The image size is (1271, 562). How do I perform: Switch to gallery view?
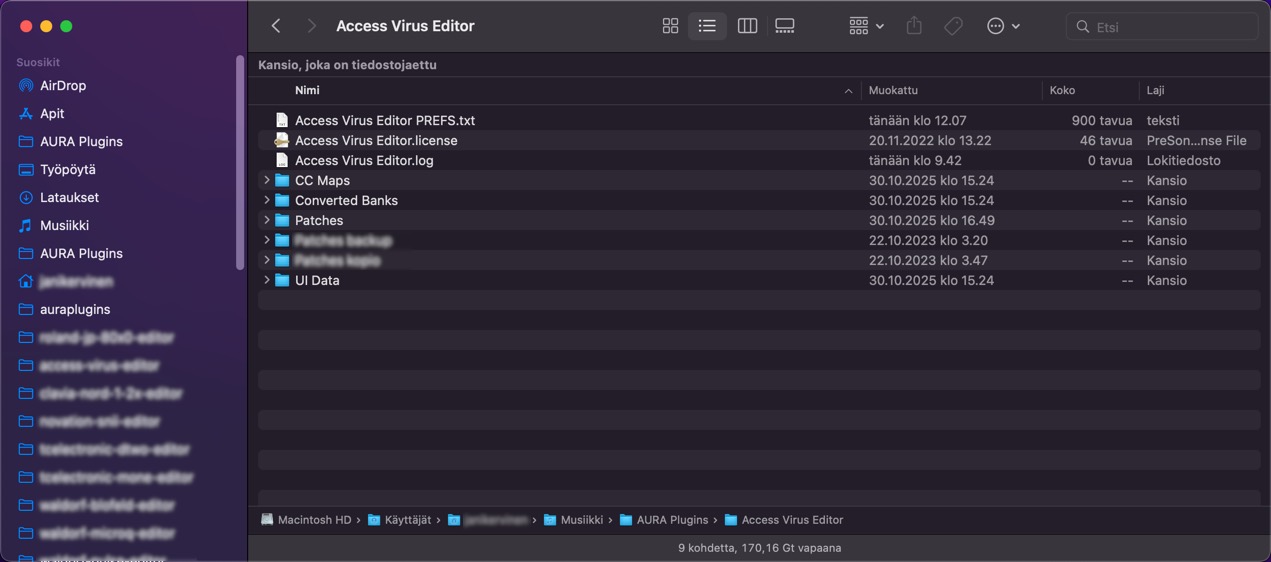tap(785, 26)
